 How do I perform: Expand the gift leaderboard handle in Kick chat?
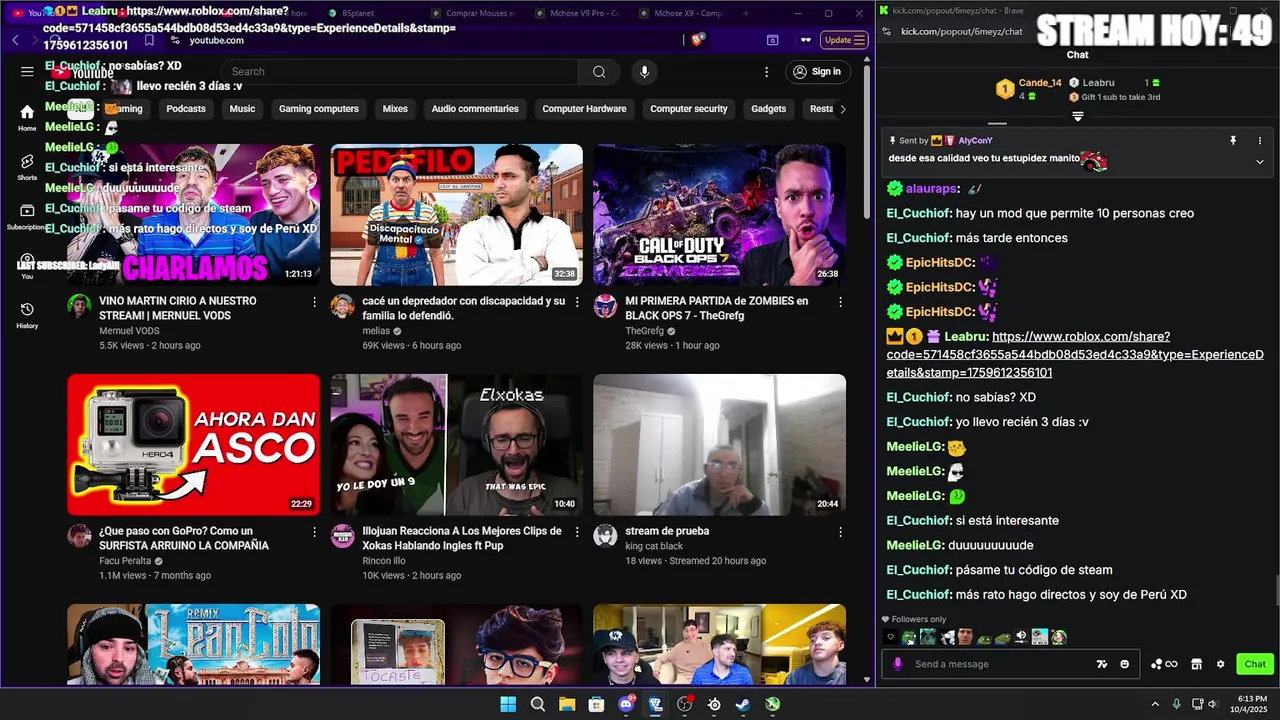[1077, 116]
